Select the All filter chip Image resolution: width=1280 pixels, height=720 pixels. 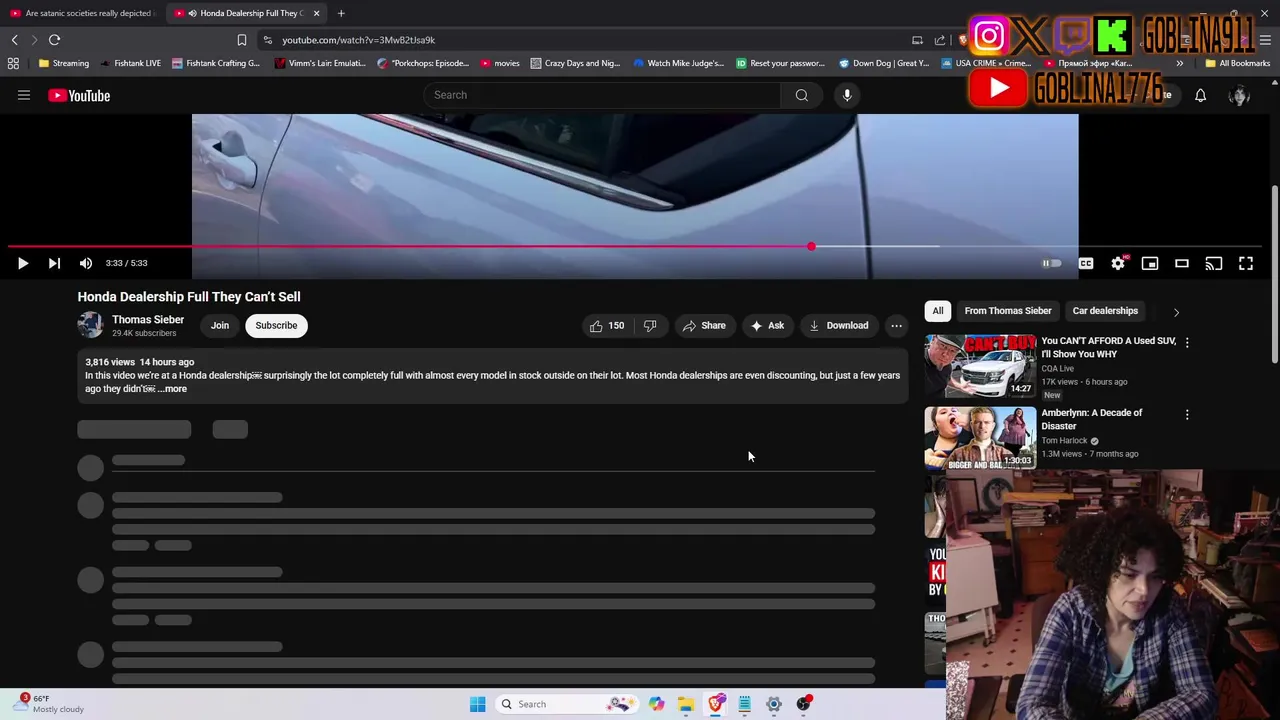click(938, 311)
